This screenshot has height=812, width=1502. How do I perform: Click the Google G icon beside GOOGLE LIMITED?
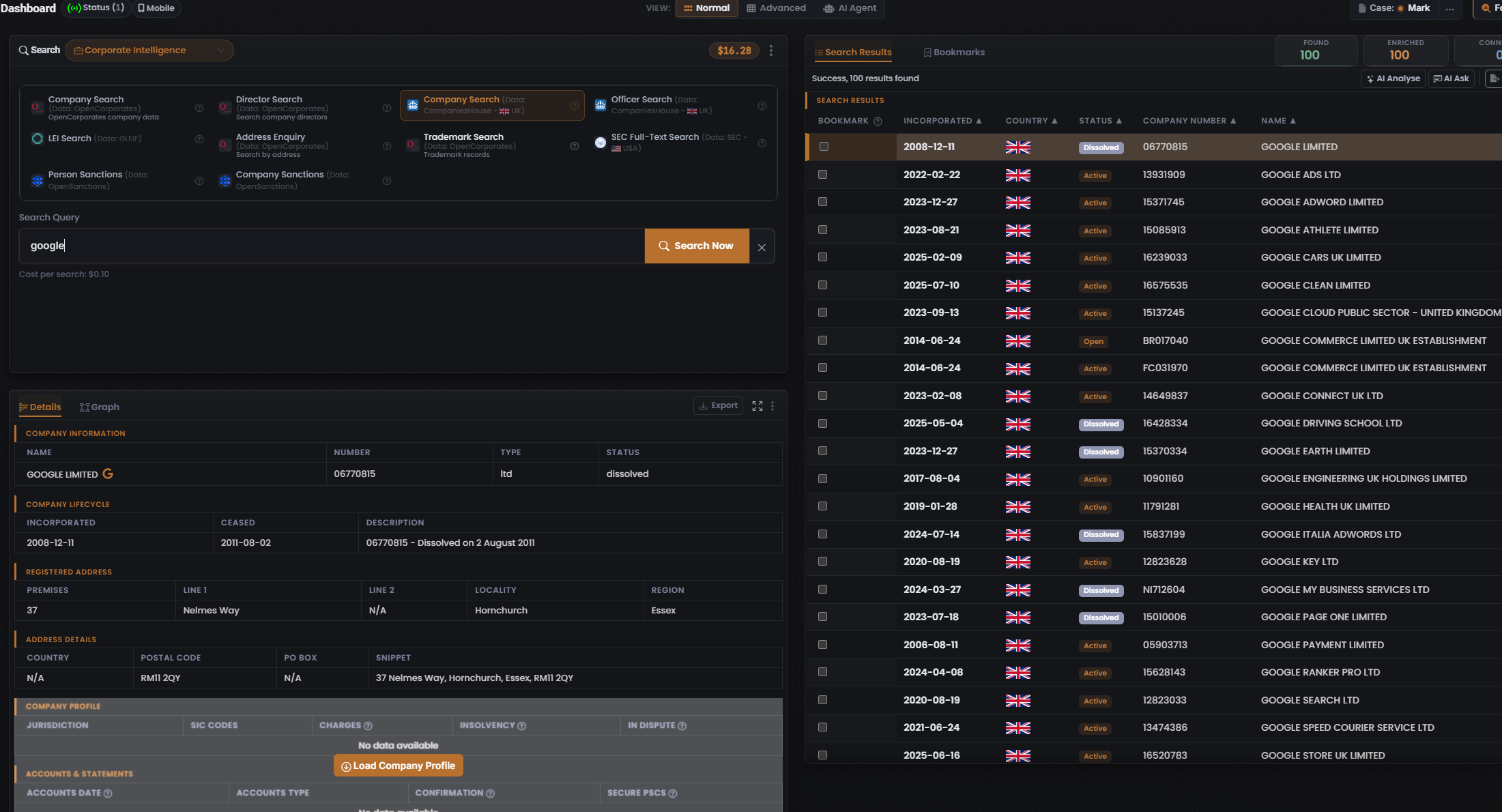[108, 474]
